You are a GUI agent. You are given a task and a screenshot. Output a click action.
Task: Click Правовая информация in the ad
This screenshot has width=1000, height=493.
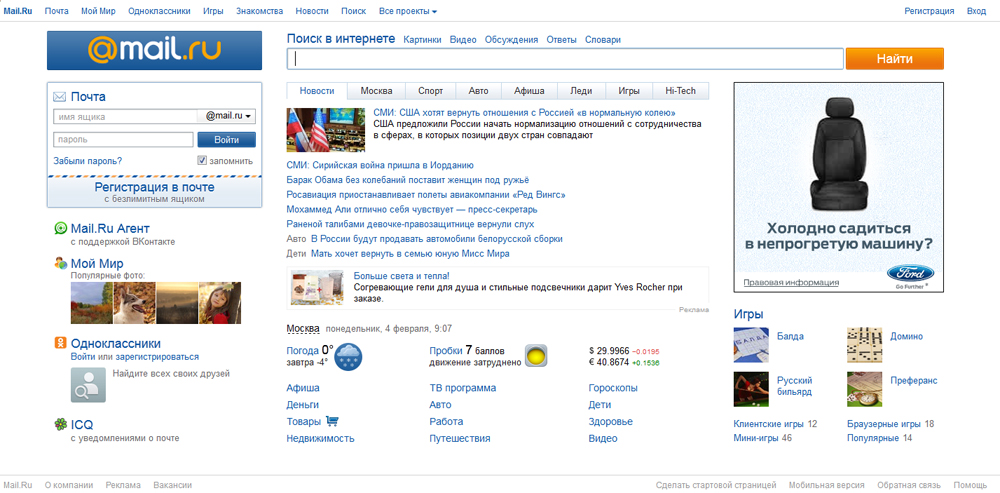point(791,282)
